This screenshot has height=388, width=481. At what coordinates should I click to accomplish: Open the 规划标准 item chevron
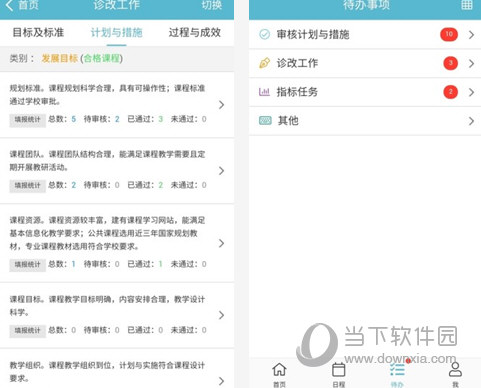pyautogui.click(x=221, y=105)
